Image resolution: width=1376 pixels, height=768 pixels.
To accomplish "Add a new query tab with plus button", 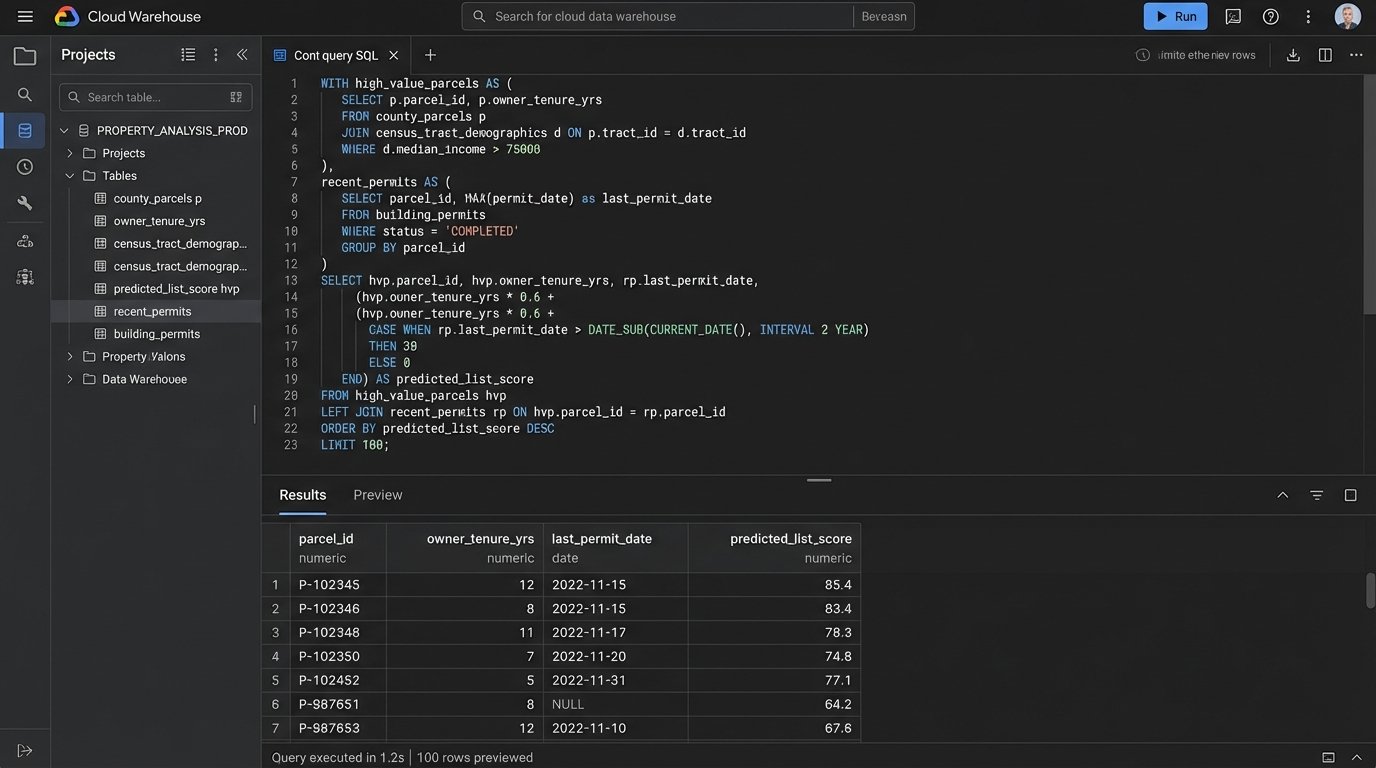I will [x=430, y=55].
